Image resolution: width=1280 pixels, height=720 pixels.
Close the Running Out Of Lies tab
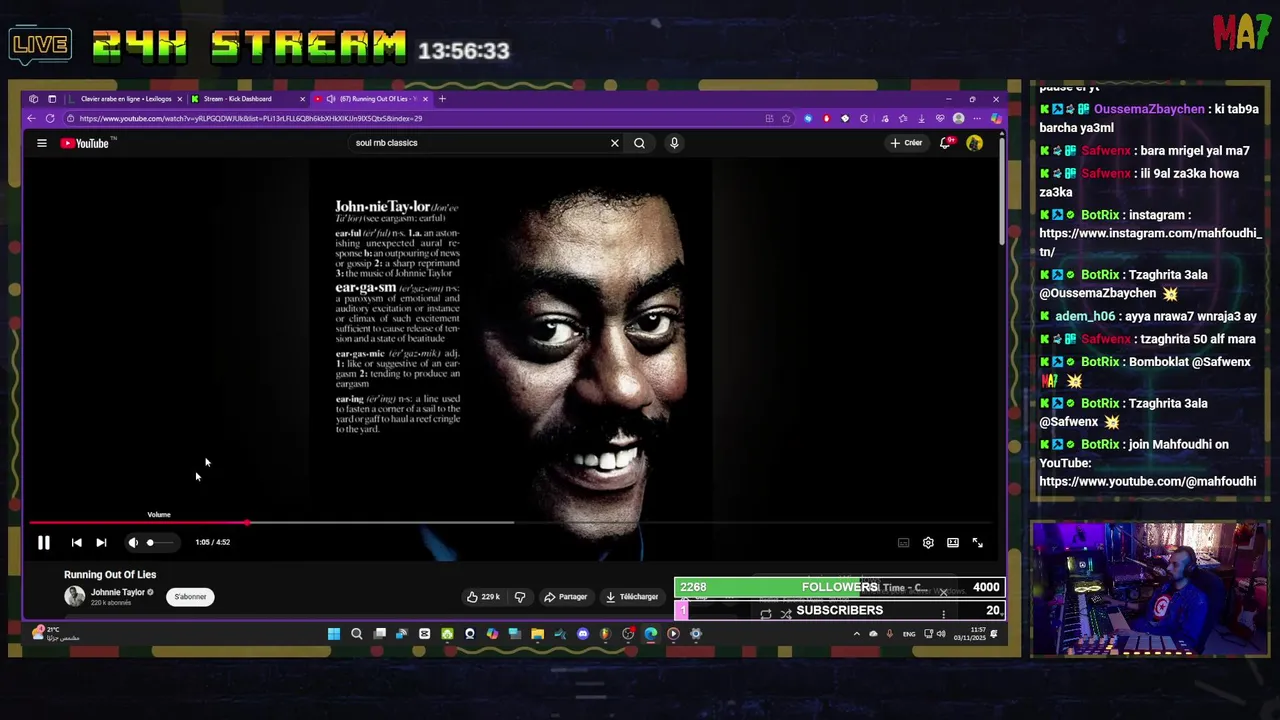(x=425, y=99)
